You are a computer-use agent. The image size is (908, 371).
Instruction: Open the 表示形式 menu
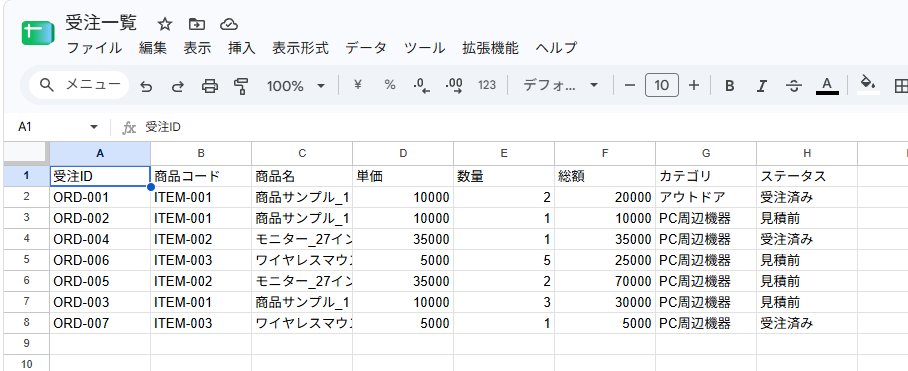coord(301,47)
